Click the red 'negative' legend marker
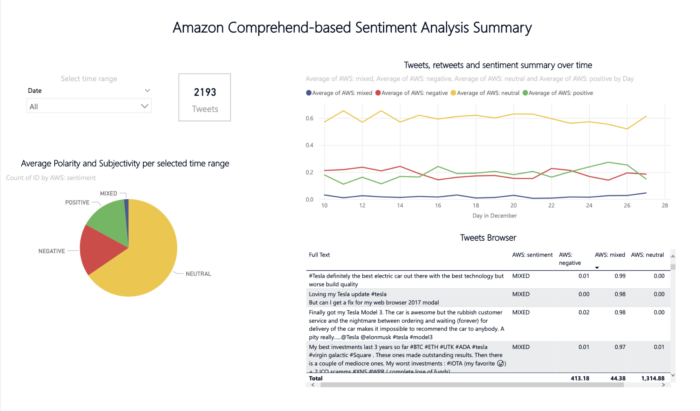 coord(380,93)
